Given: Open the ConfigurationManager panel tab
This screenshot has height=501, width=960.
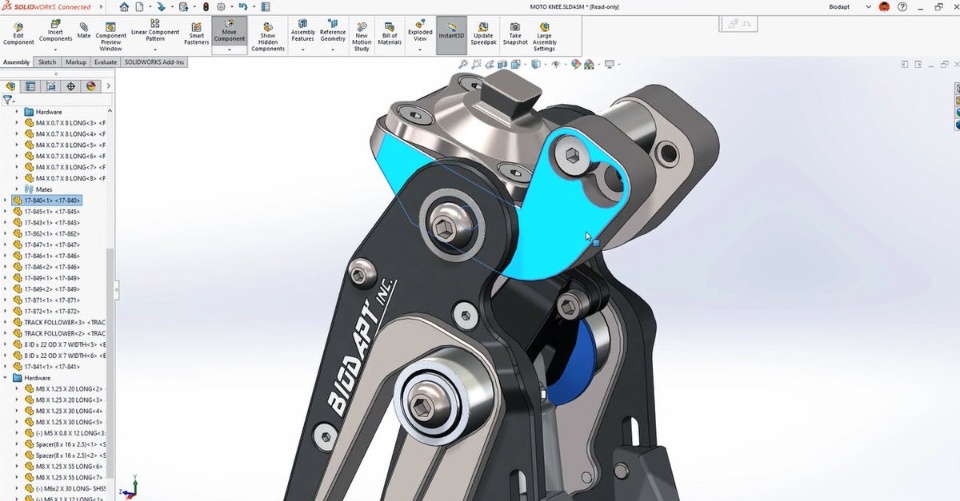Looking at the screenshot, I should (51, 86).
